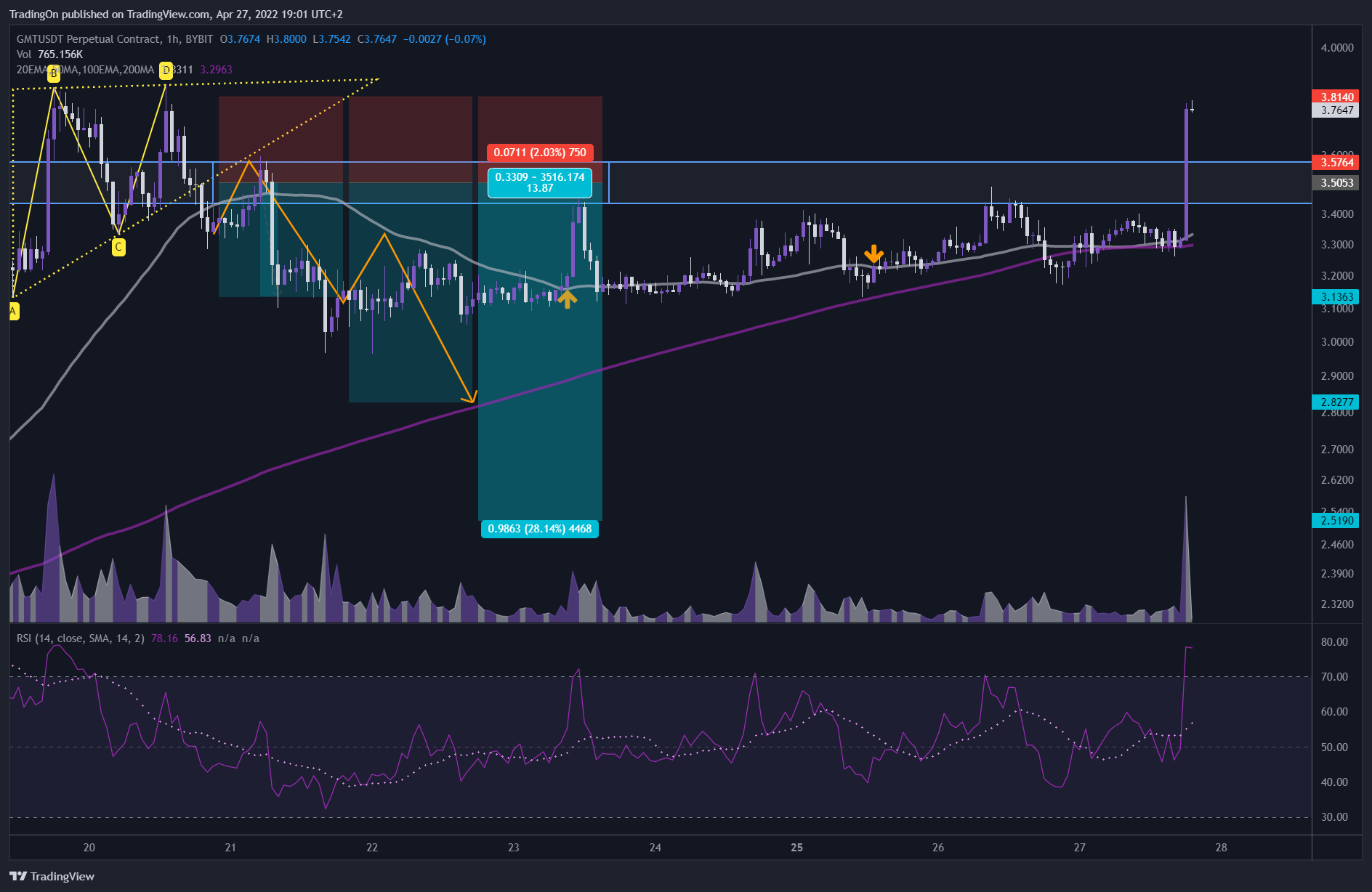Click the TradingView logo at bottom left
The width and height of the screenshot is (1372, 892).
(52, 876)
